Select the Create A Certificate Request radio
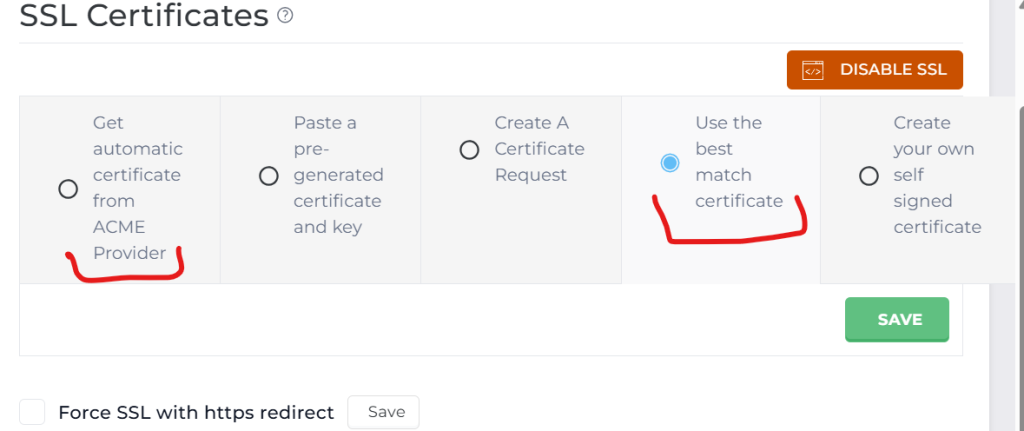 (469, 150)
